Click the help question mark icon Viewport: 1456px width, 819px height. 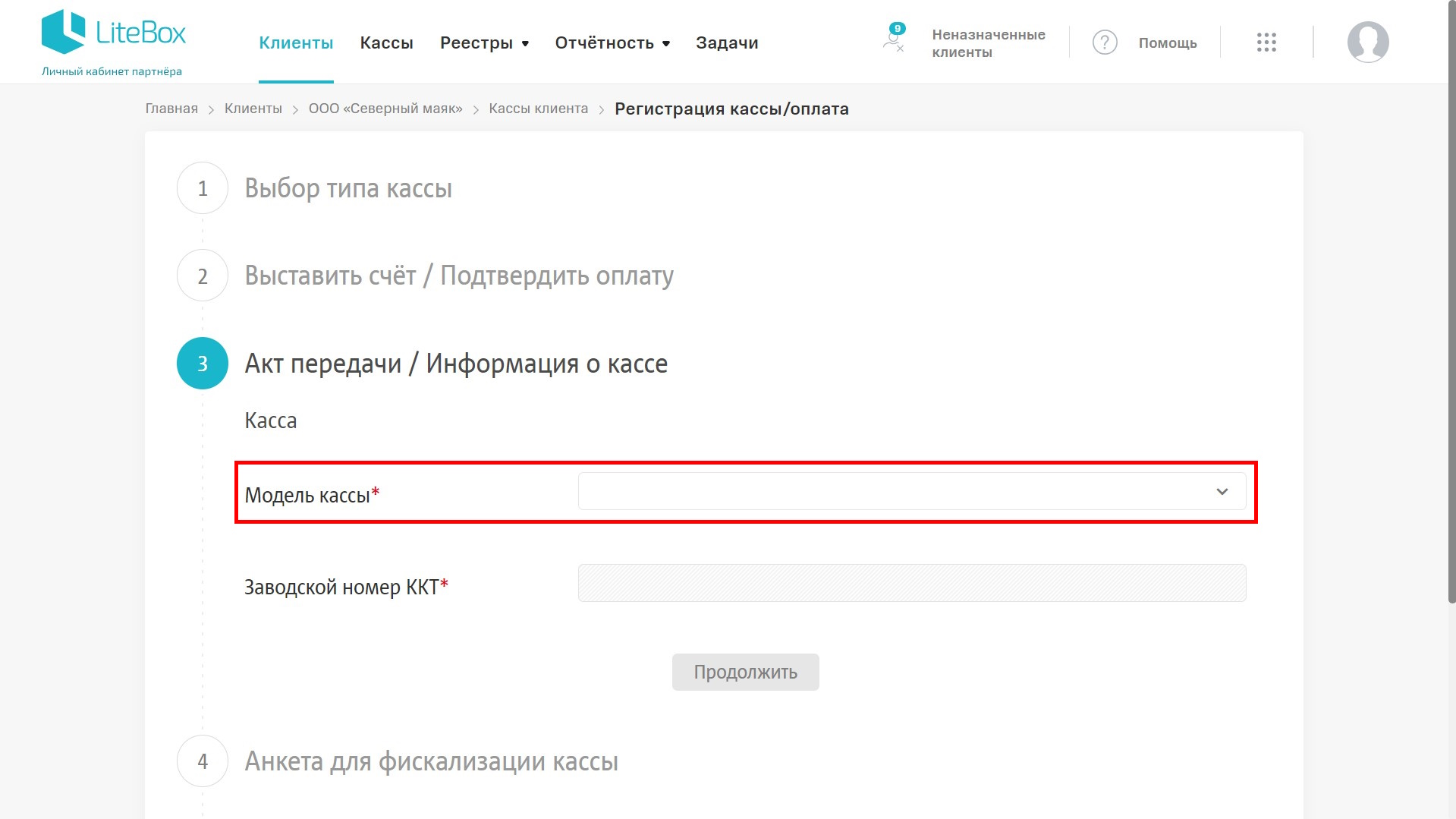pyautogui.click(x=1105, y=43)
